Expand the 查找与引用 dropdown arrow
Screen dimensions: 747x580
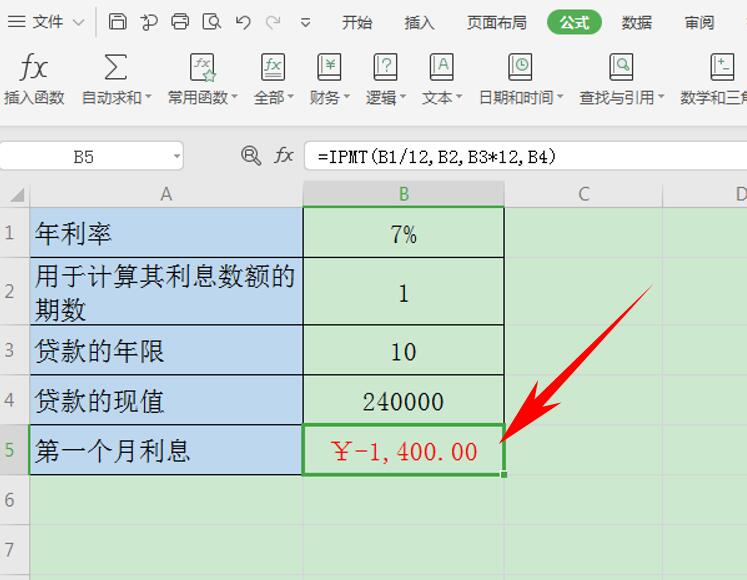tap(661, 97)
